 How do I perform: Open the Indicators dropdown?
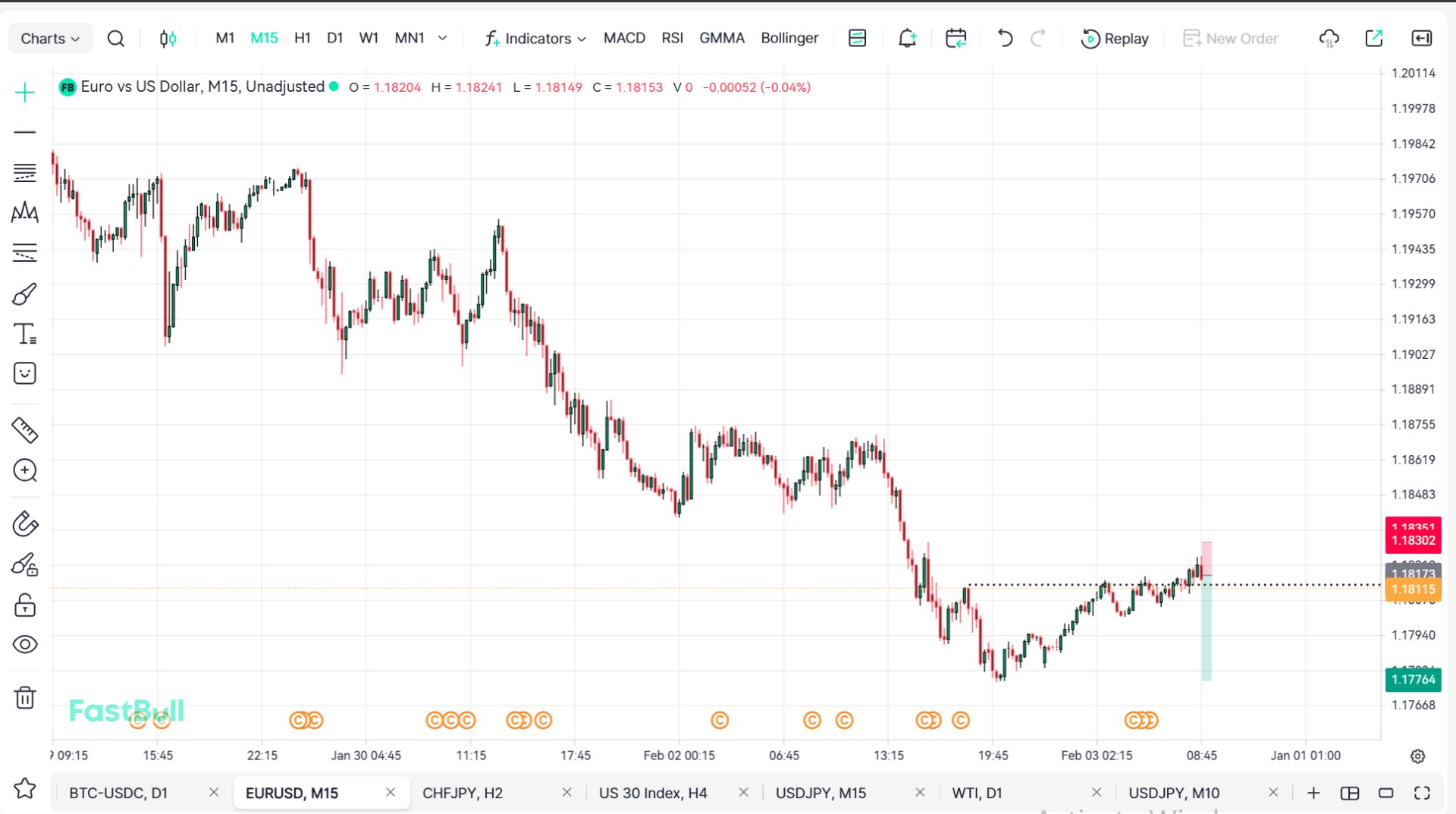[535, 38]
